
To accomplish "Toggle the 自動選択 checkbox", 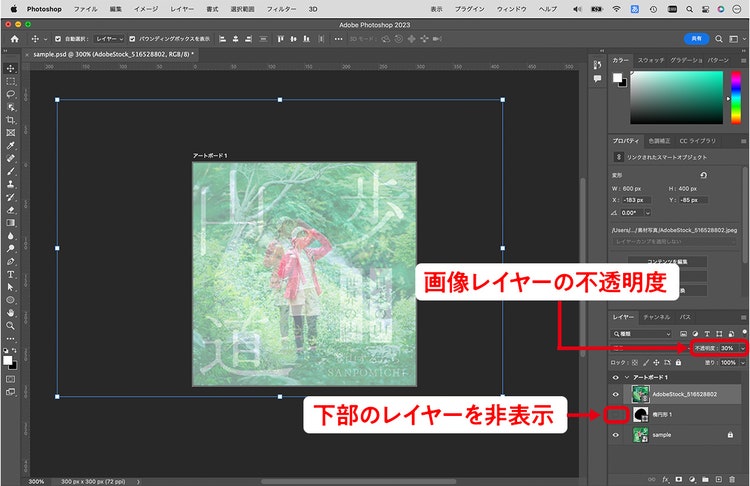I will 58,39.
